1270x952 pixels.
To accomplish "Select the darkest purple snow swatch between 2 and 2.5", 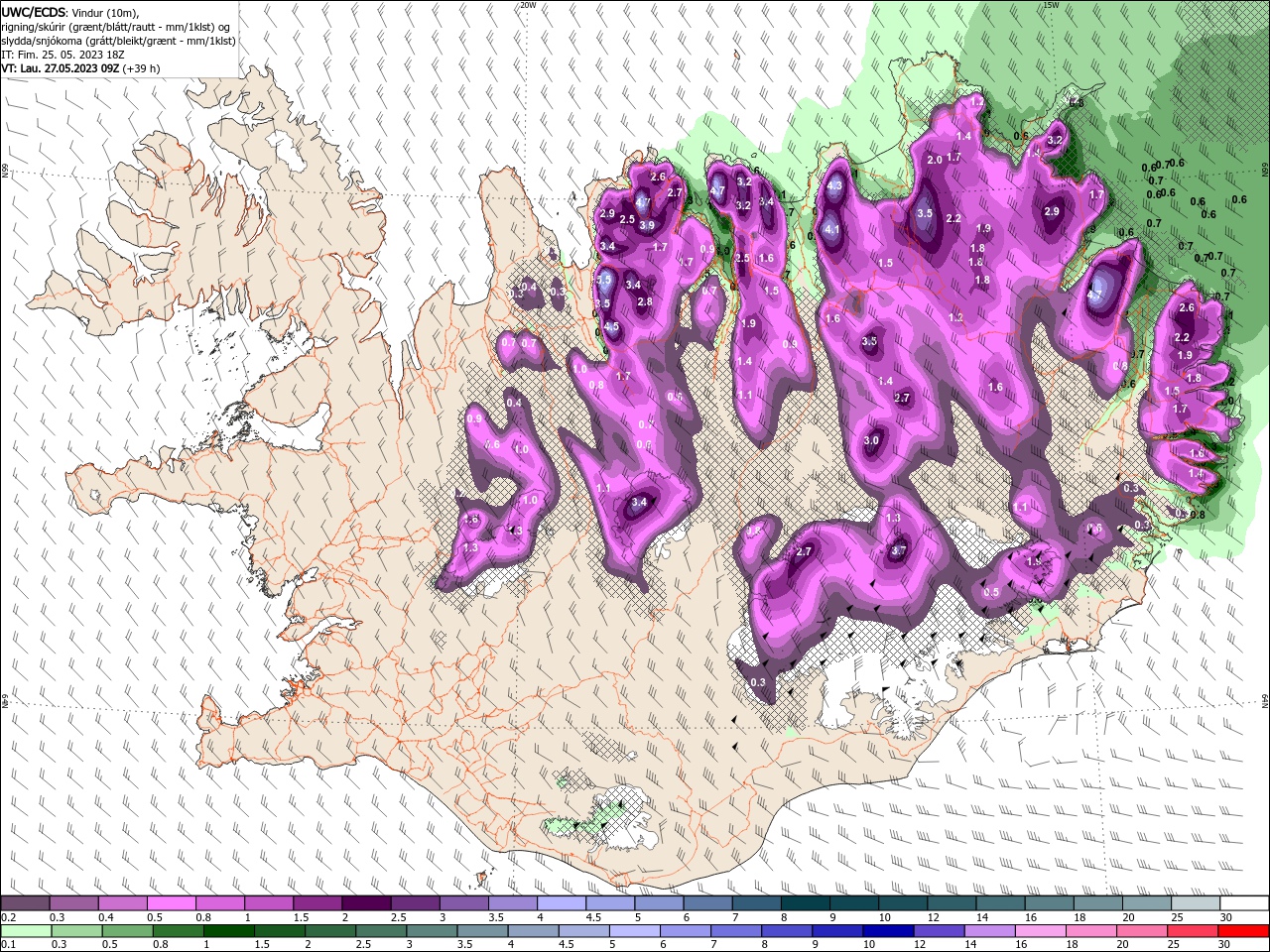I will [x=365, y=903].
